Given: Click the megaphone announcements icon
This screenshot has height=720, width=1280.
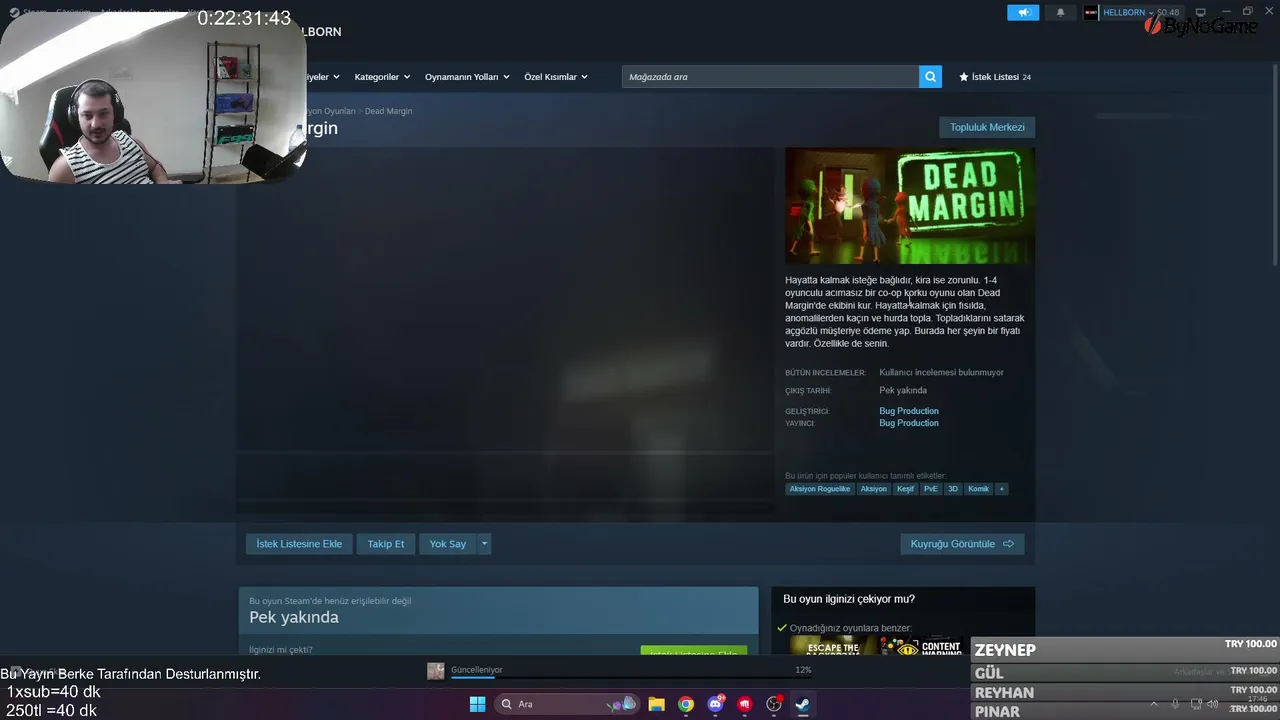Looking at the screenshot, I should pos(1023,12).
